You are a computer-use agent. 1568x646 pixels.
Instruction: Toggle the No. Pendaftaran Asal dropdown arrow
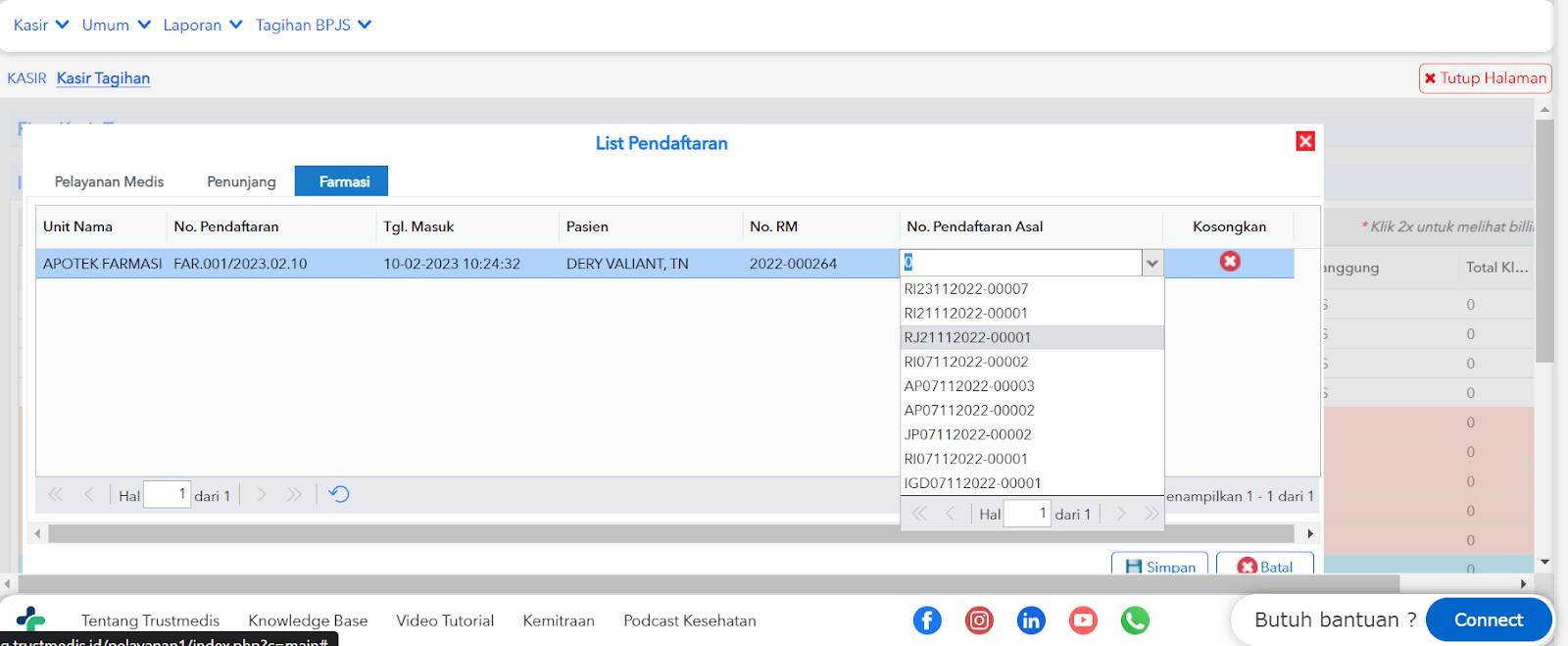pyautogui.click(x=1152, y=263)
